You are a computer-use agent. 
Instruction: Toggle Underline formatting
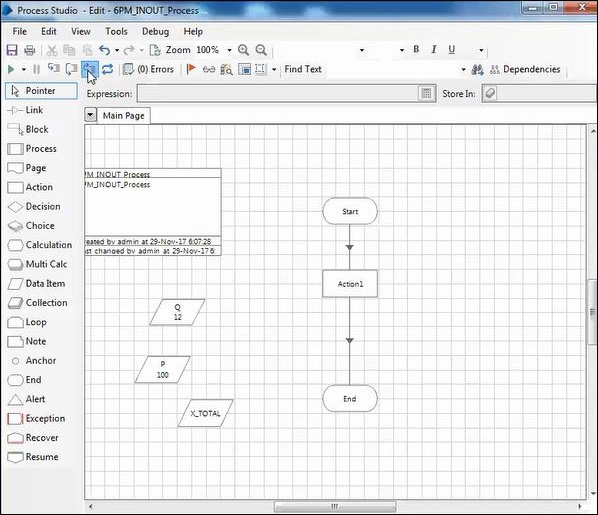pos(452,50)
